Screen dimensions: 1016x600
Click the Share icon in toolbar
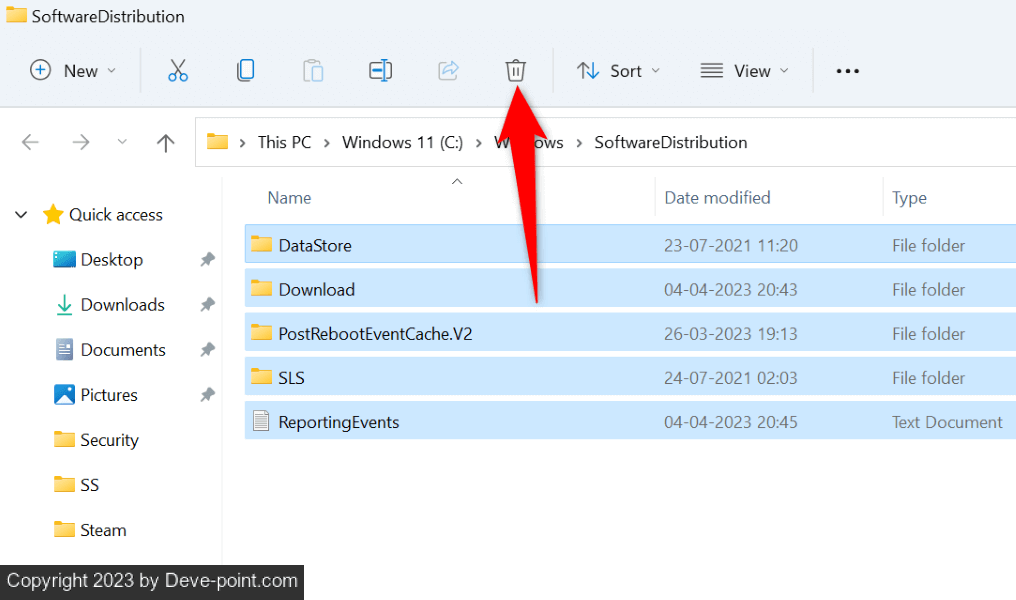[448, 71]
